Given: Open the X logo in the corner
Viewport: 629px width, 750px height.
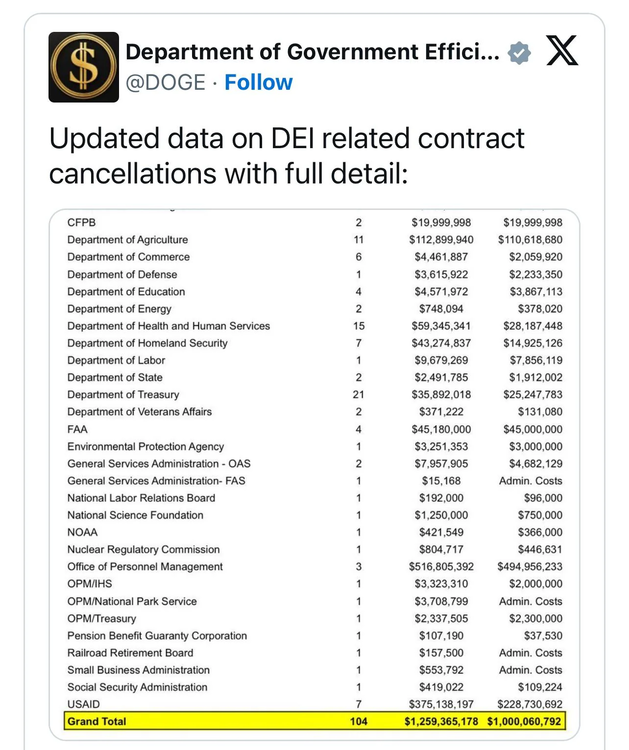Looking at the screenshot, I should pyautogui.click(x=562, y=52).
